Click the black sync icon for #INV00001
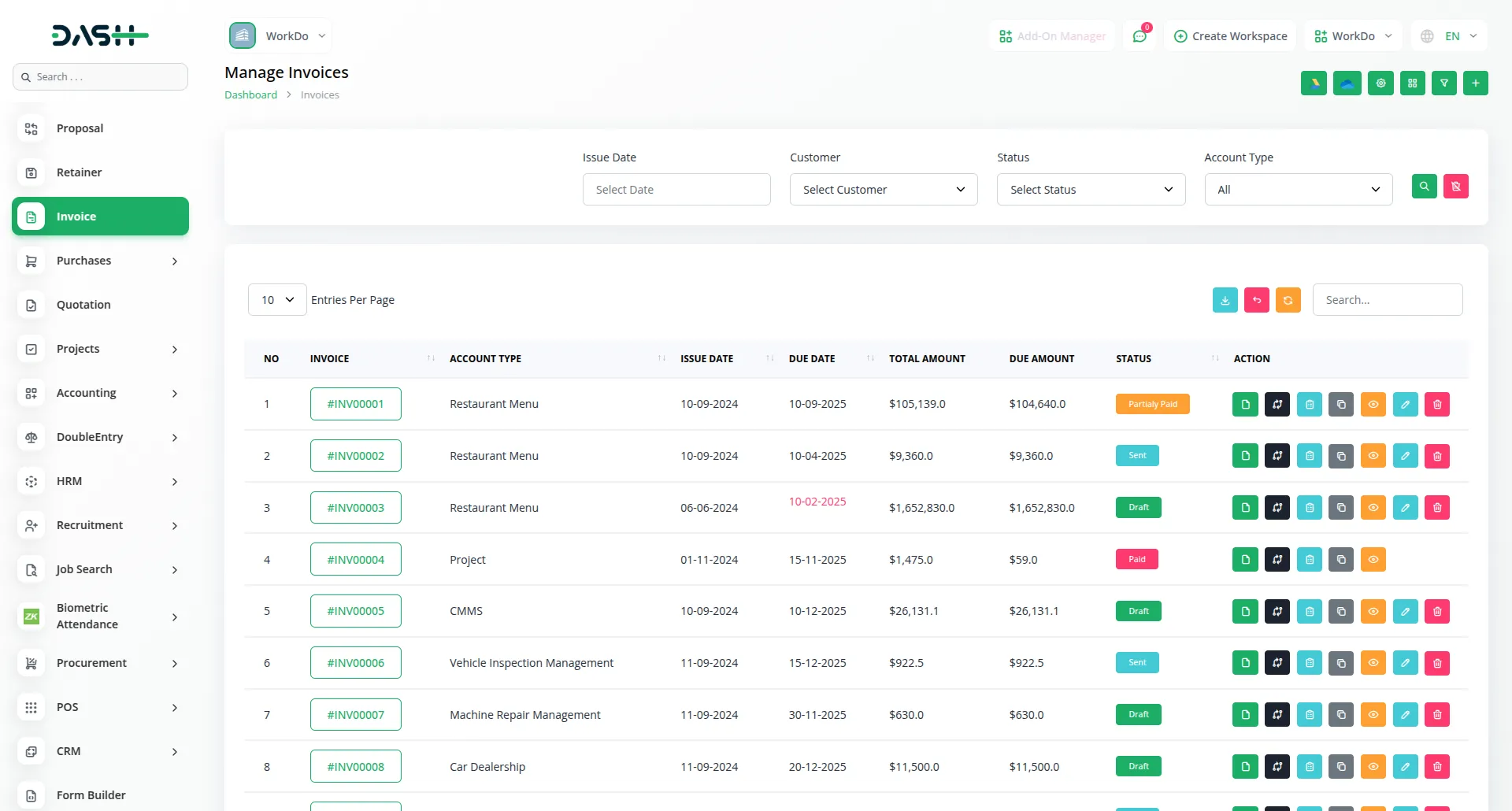 (1277, 405)
